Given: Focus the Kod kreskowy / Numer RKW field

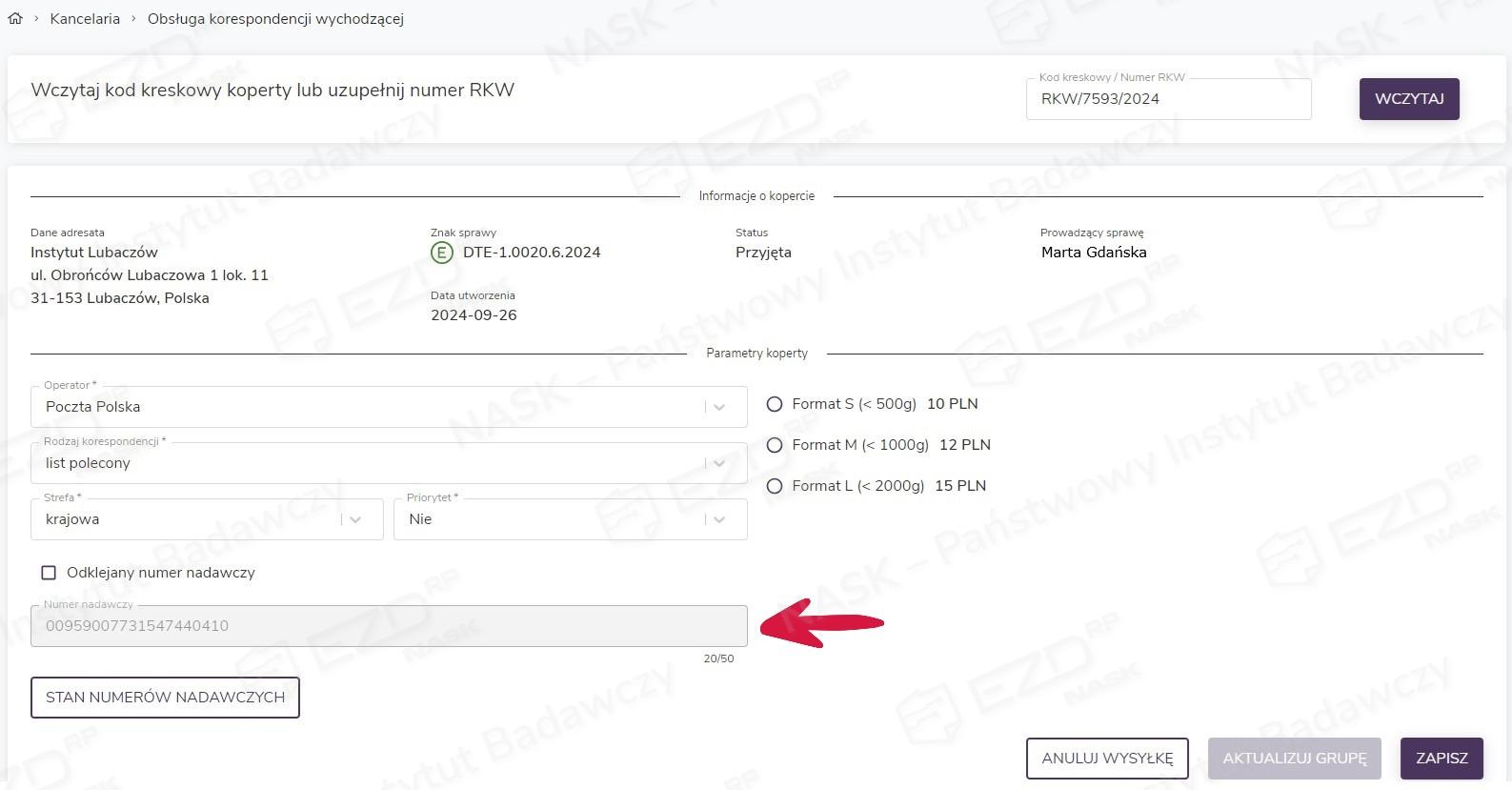Looking at the screenshot, I should click(x=1167, y=99).
